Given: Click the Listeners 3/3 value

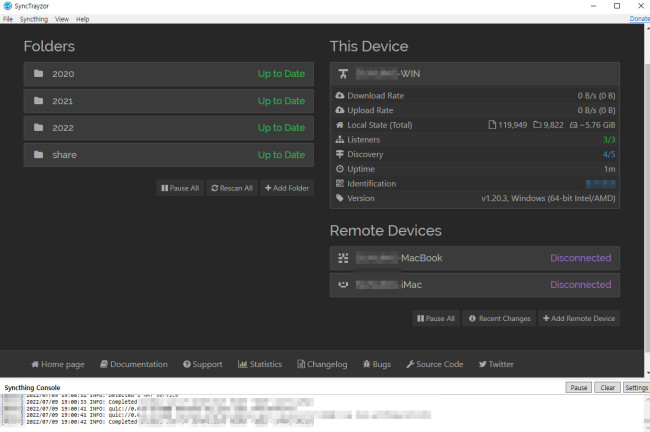Looking at the screenshot, I should (609, 140).
